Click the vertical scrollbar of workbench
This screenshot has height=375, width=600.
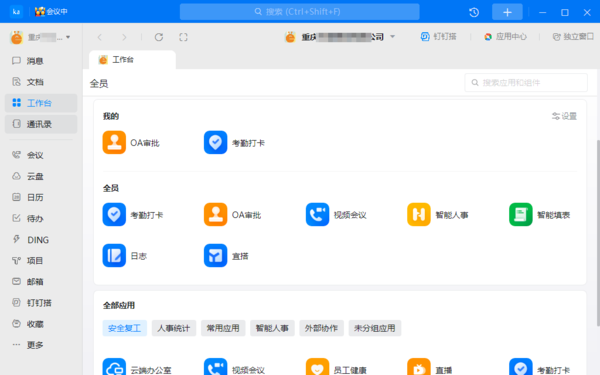coord(598,233)
